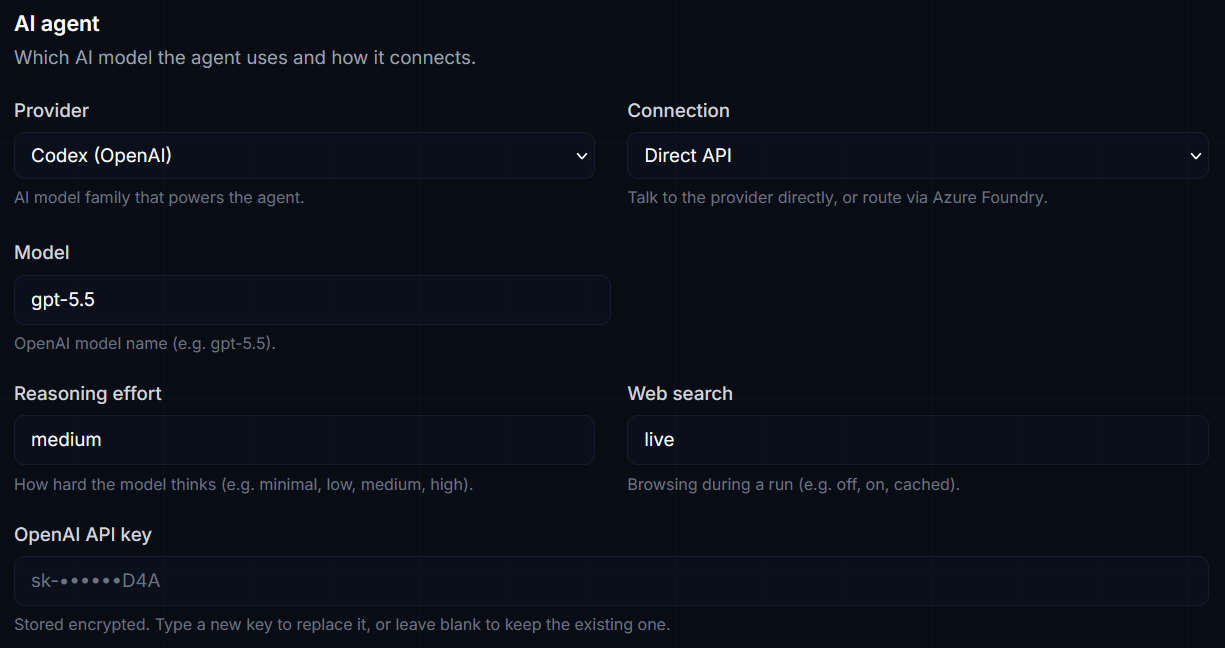This screenshot has width=1225, height=648.
Task: Click the 'Web search' label
Action: click(x=680, y=393)
